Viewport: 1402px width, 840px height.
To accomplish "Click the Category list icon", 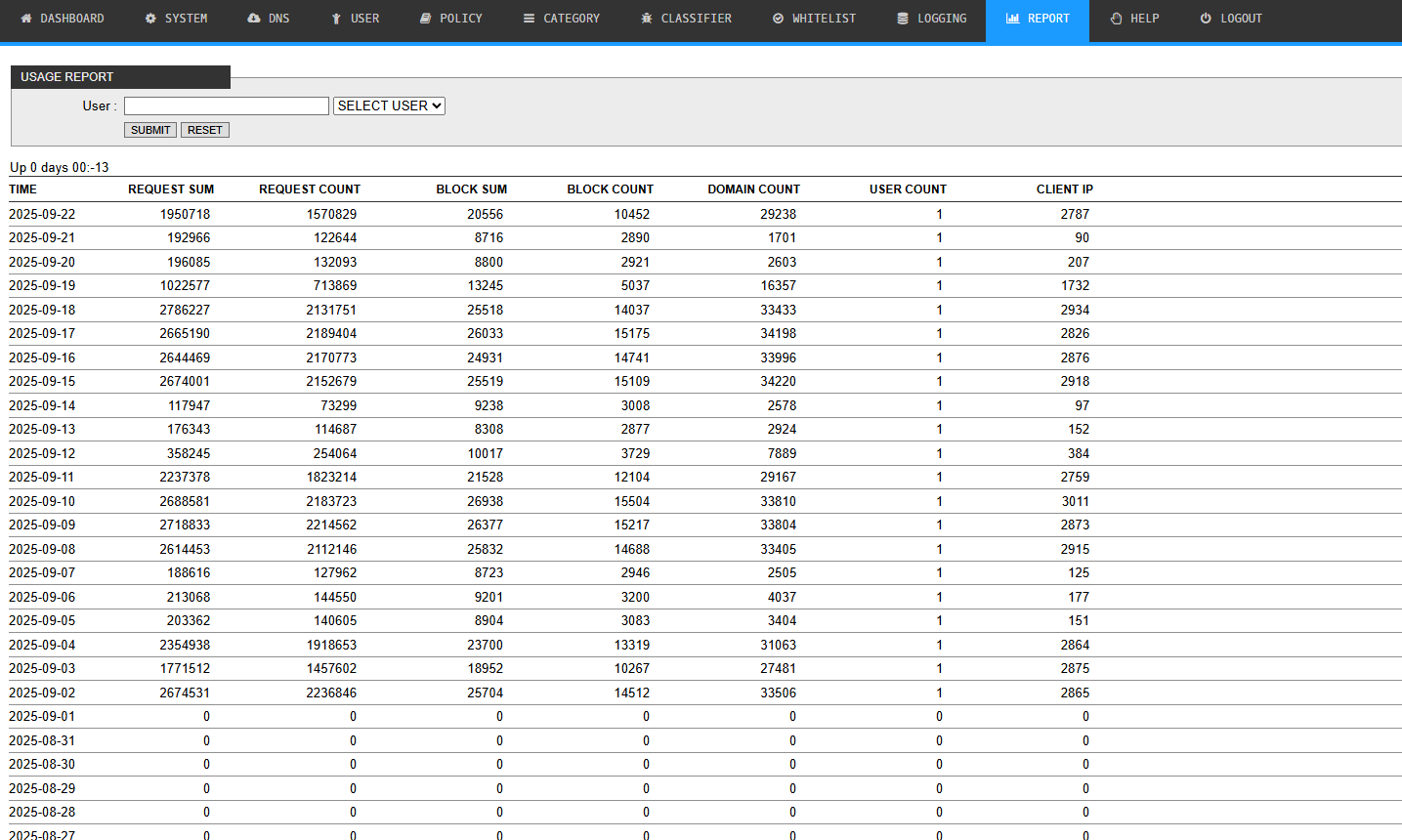I will 529,19.
